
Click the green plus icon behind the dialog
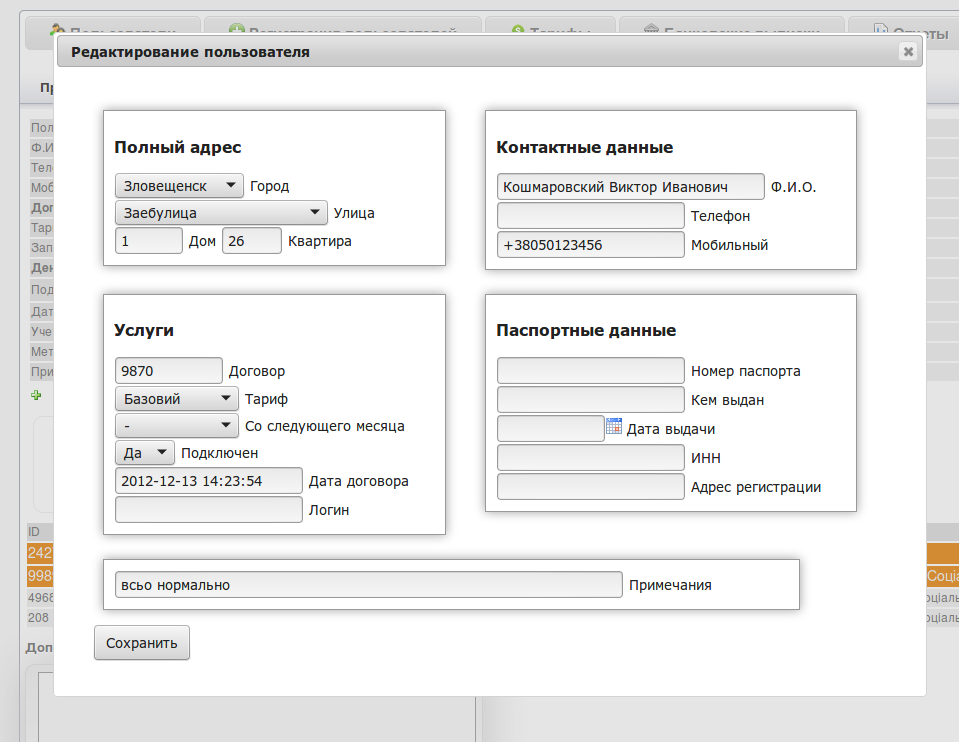(x=37, y=395)
